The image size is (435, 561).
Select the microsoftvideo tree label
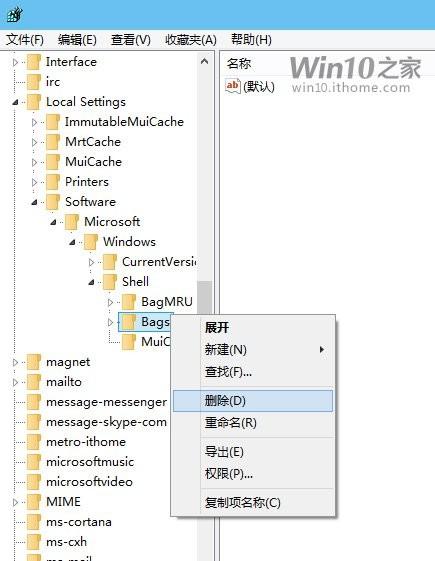[x=89, y=482]
